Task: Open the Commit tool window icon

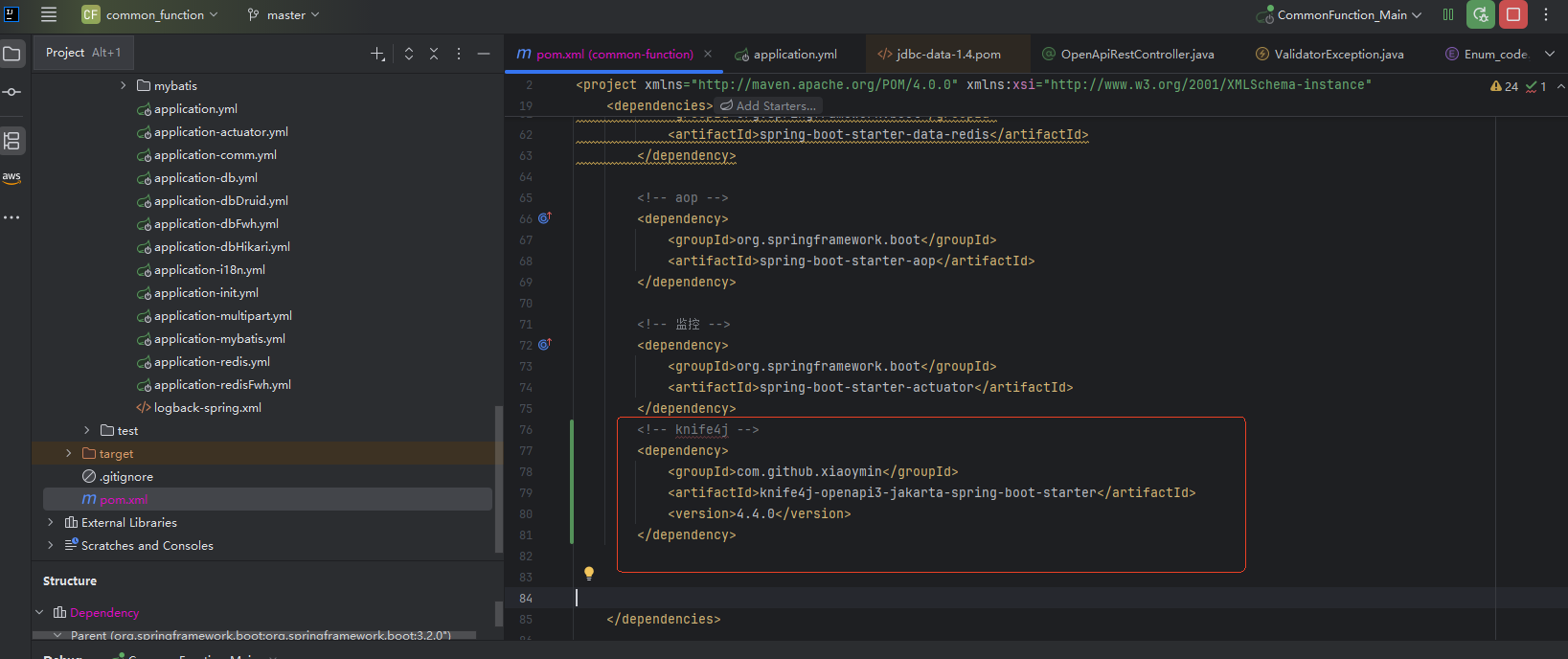Action: point(11,92)
